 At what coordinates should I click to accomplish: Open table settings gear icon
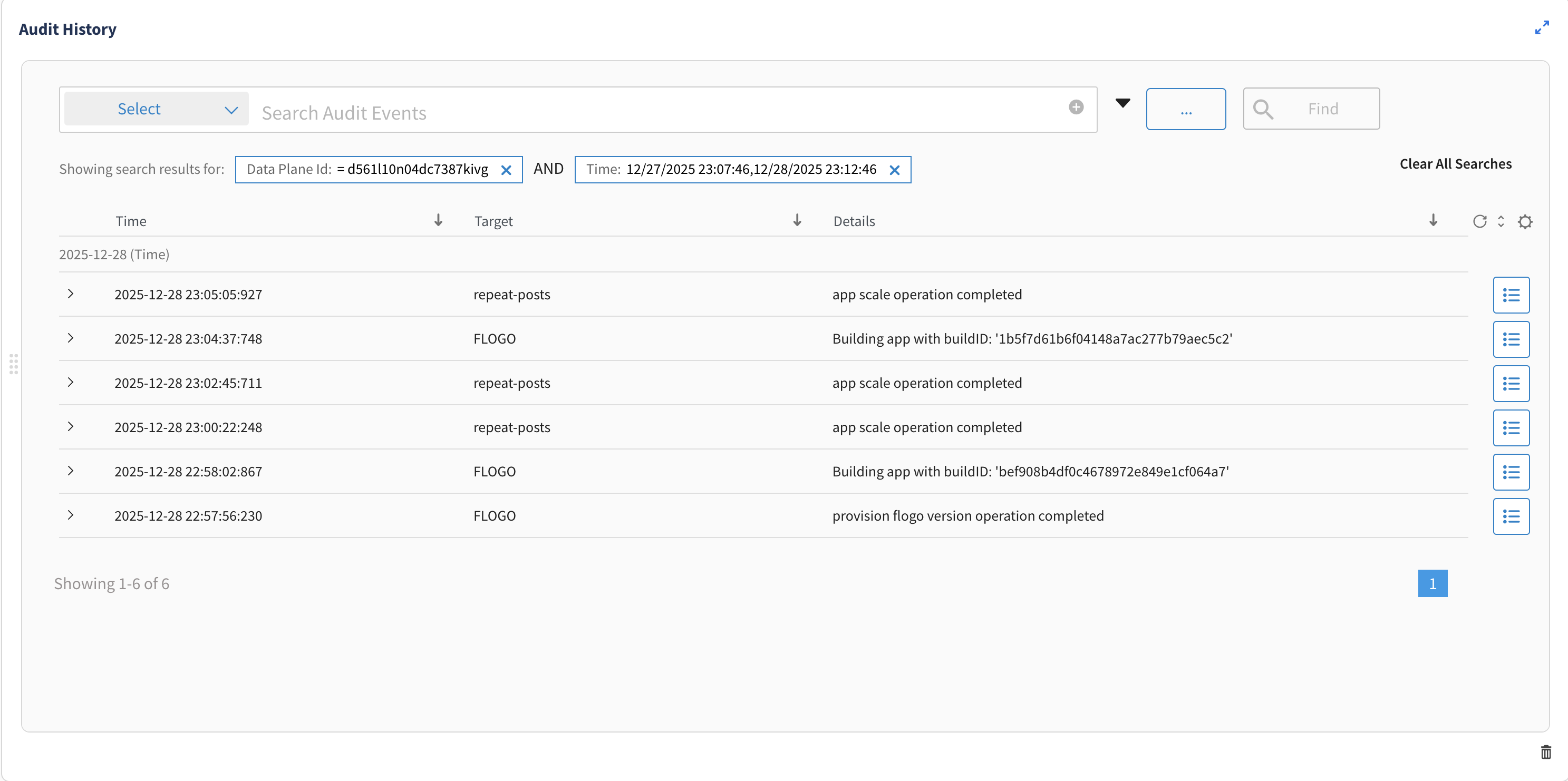coord(1524,221)
